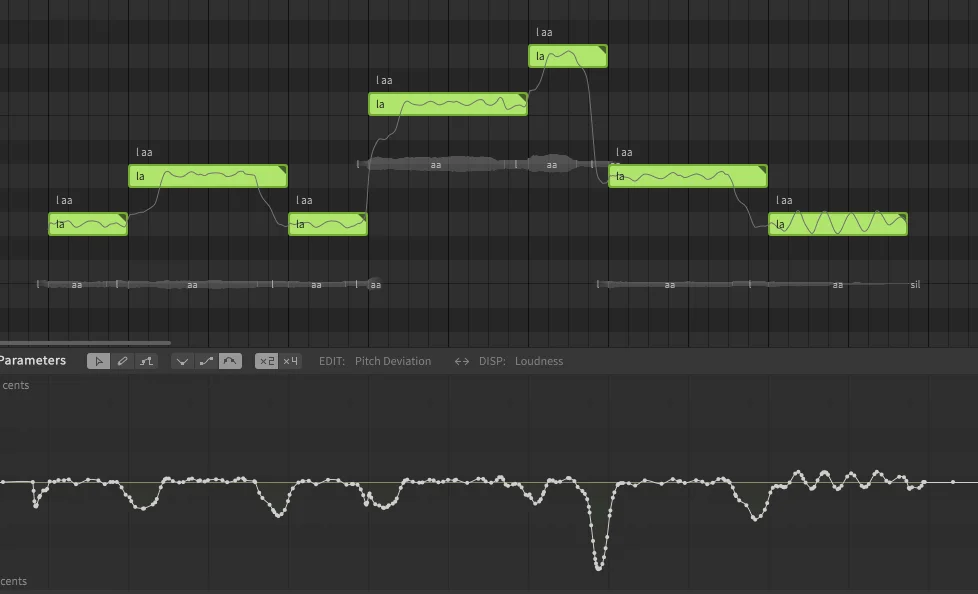Toggle the ×4 vertical zoom
This screenshot has height=594, width=978.
pos(291,361)
